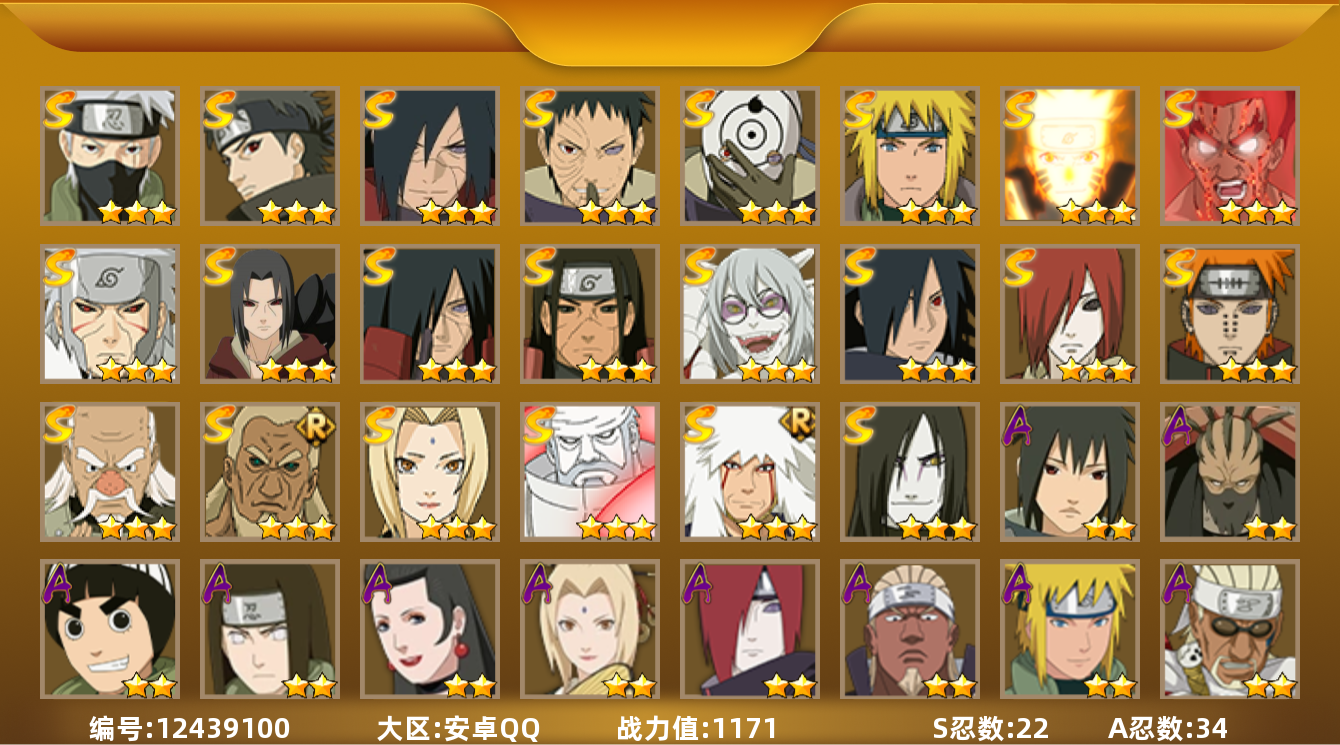Select the red-skinned steaming fighter portrait

pos(1230,155)
